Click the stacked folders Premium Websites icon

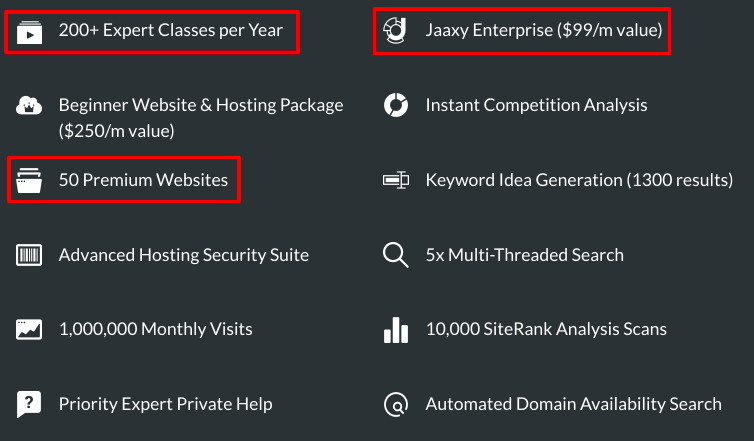point(29,180)
